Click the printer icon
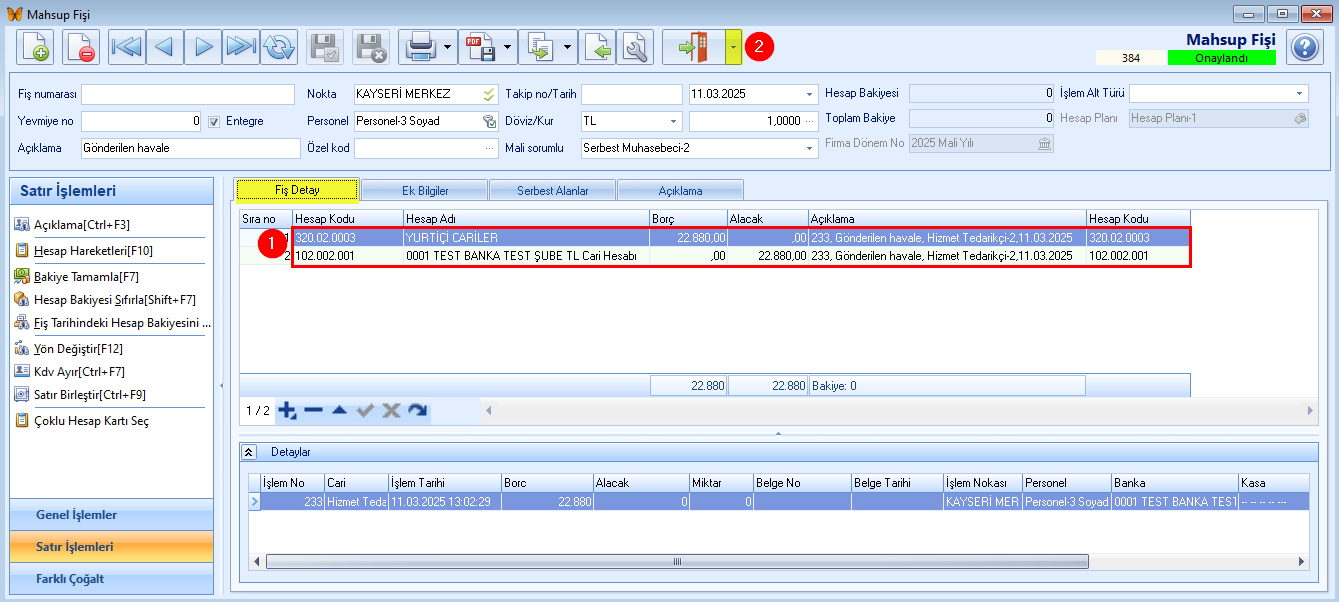The height and width of the screenshot is (602, 1339). point(419,47)
